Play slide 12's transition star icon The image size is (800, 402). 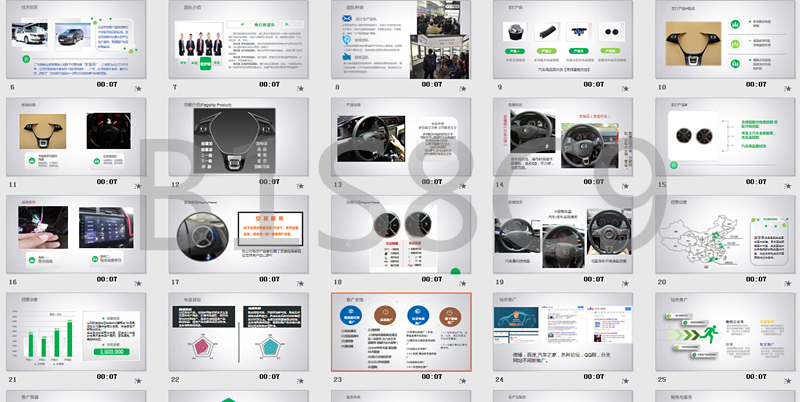tap(301, 186)
